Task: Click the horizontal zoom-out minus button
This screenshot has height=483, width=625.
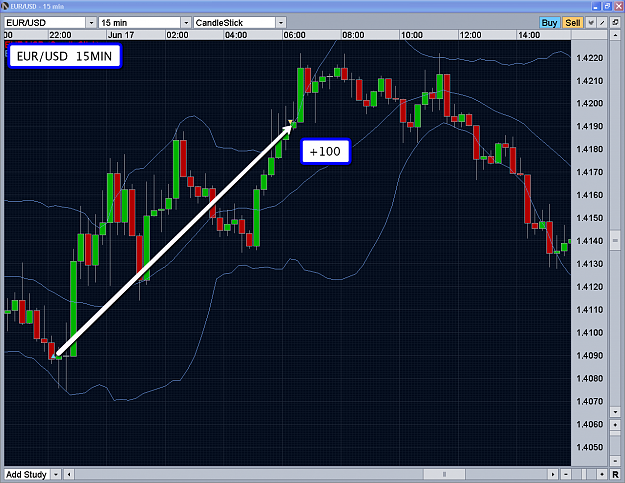Action: [566, 474]
